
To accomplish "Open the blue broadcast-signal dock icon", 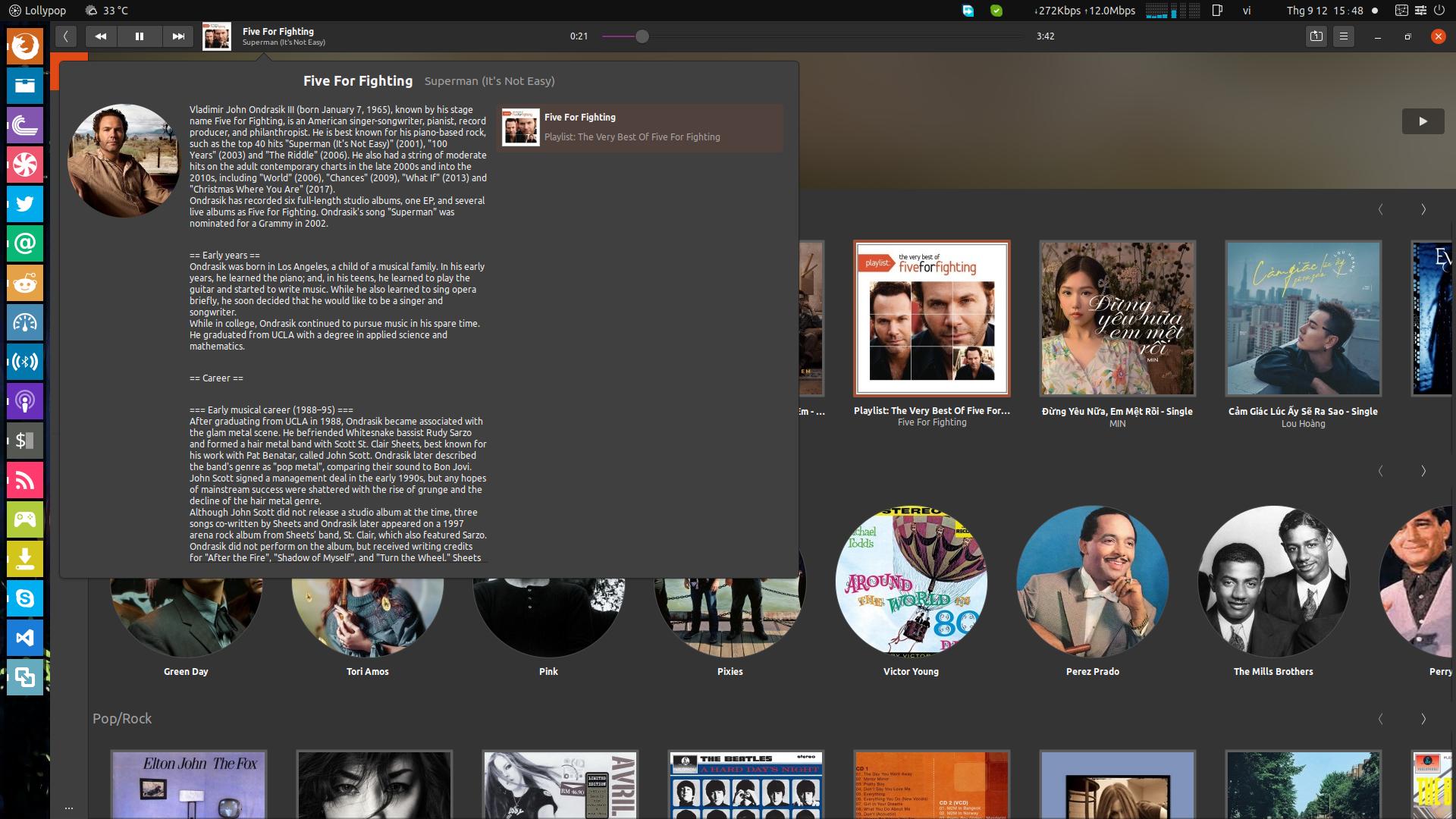I will [25, 362].
